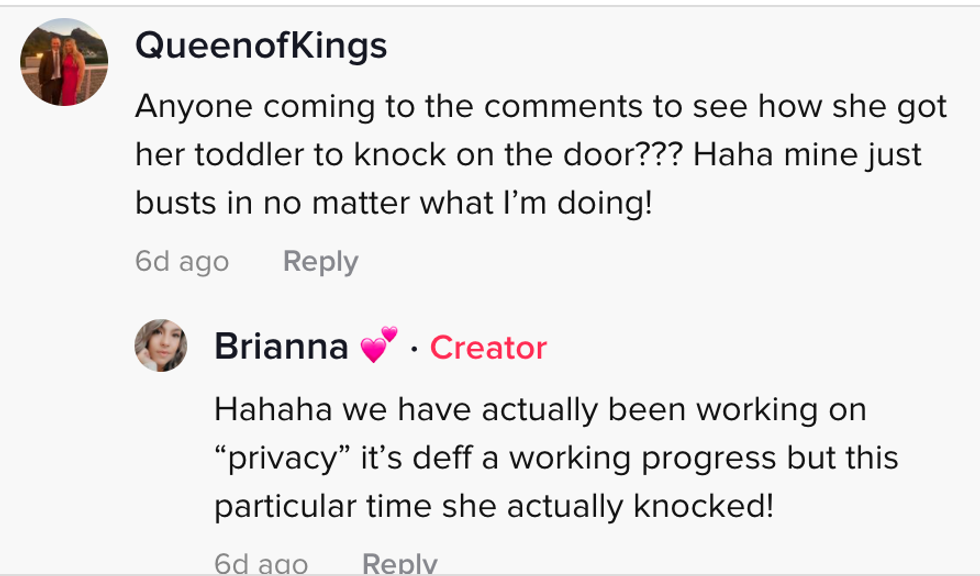
Task: Reply to QueenofKings' comment
Action: (x=320, y=262)
